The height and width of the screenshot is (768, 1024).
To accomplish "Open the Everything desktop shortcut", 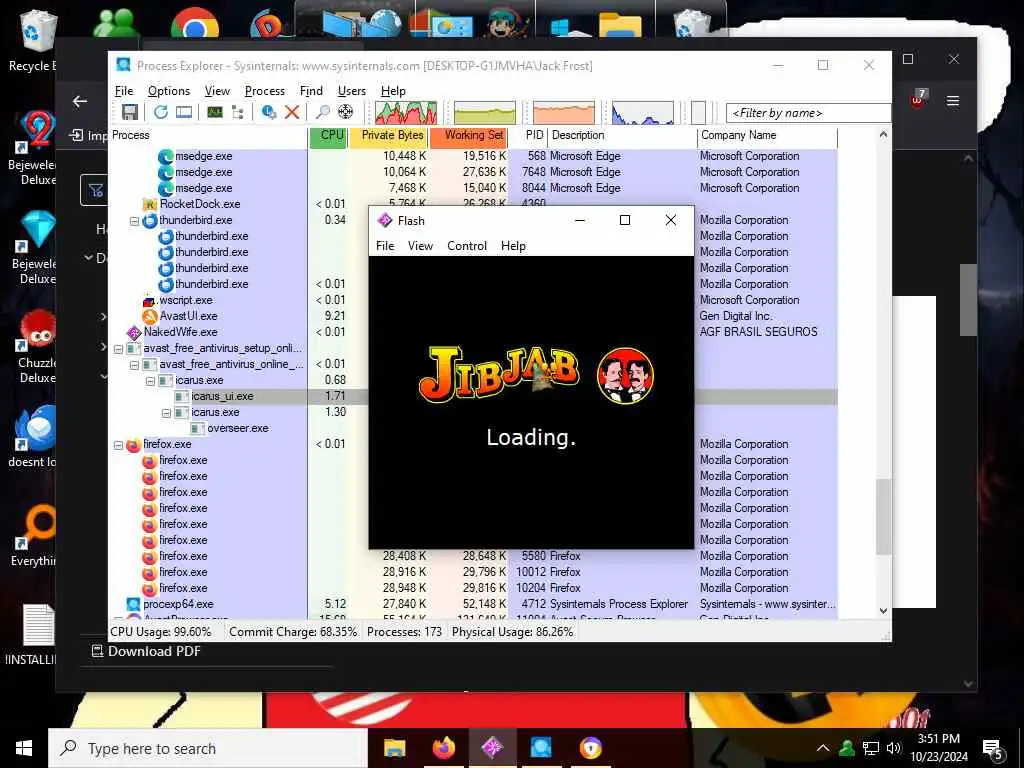I will [x=35, y=536].
